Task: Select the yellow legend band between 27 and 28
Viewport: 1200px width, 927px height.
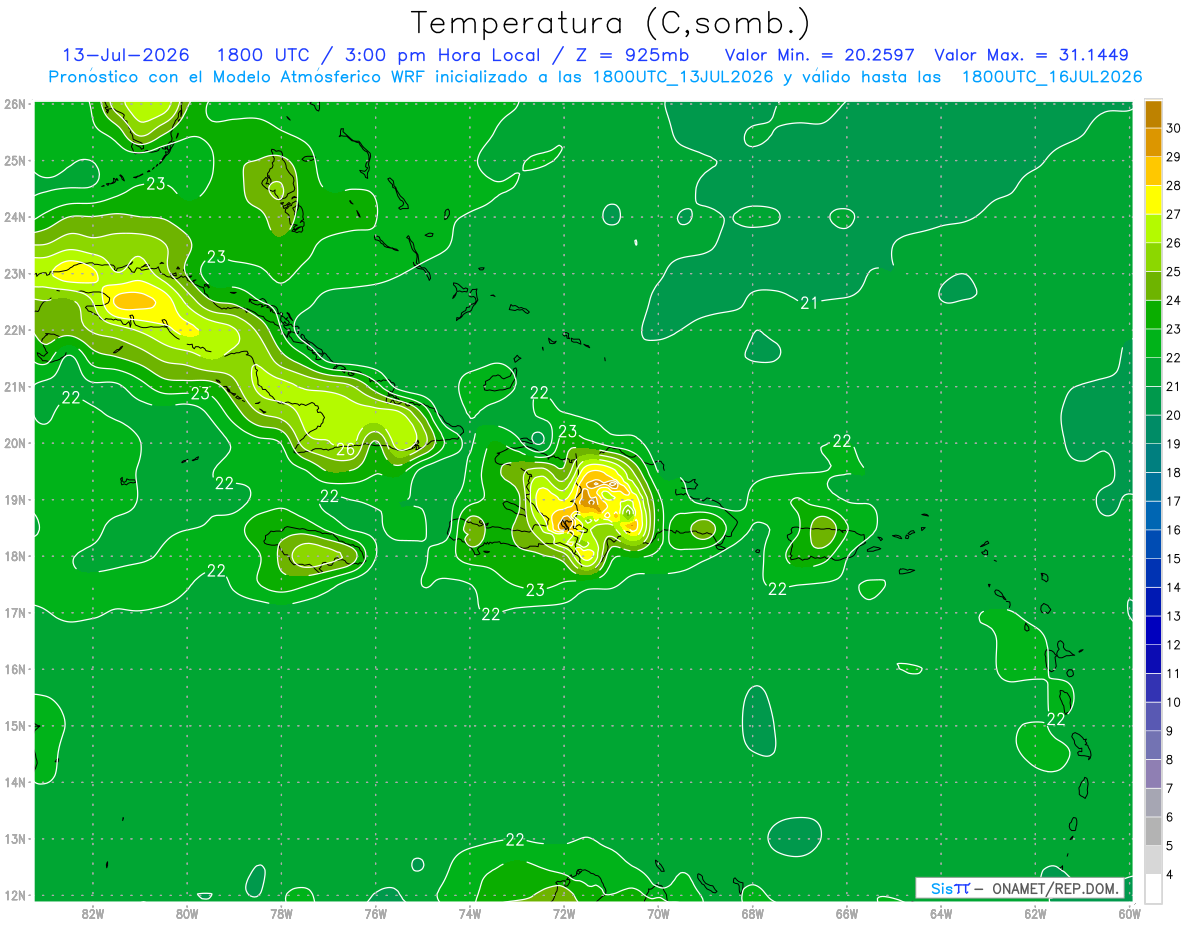Action: 1153,200
